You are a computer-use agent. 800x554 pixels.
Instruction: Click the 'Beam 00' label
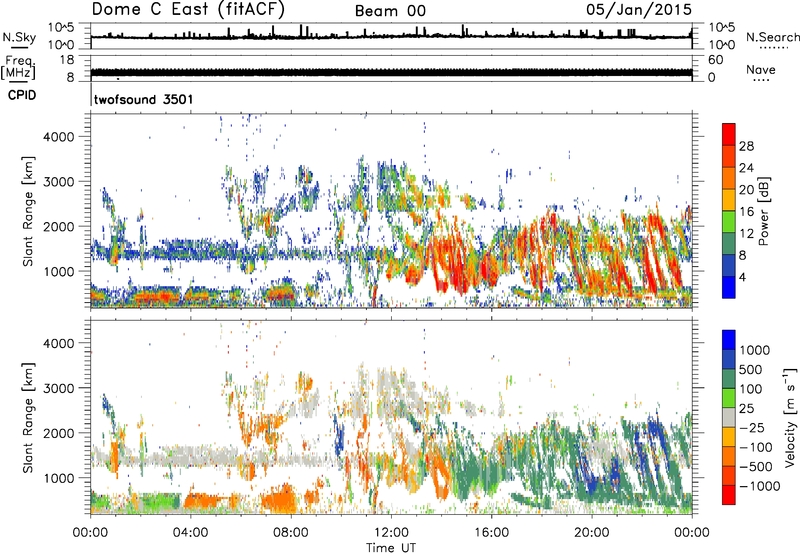click(390, 11)
